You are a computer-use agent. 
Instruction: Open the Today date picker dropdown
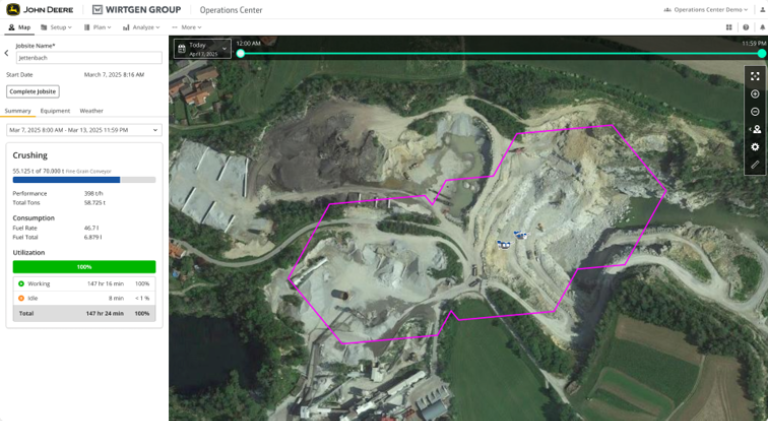[202, 48]
